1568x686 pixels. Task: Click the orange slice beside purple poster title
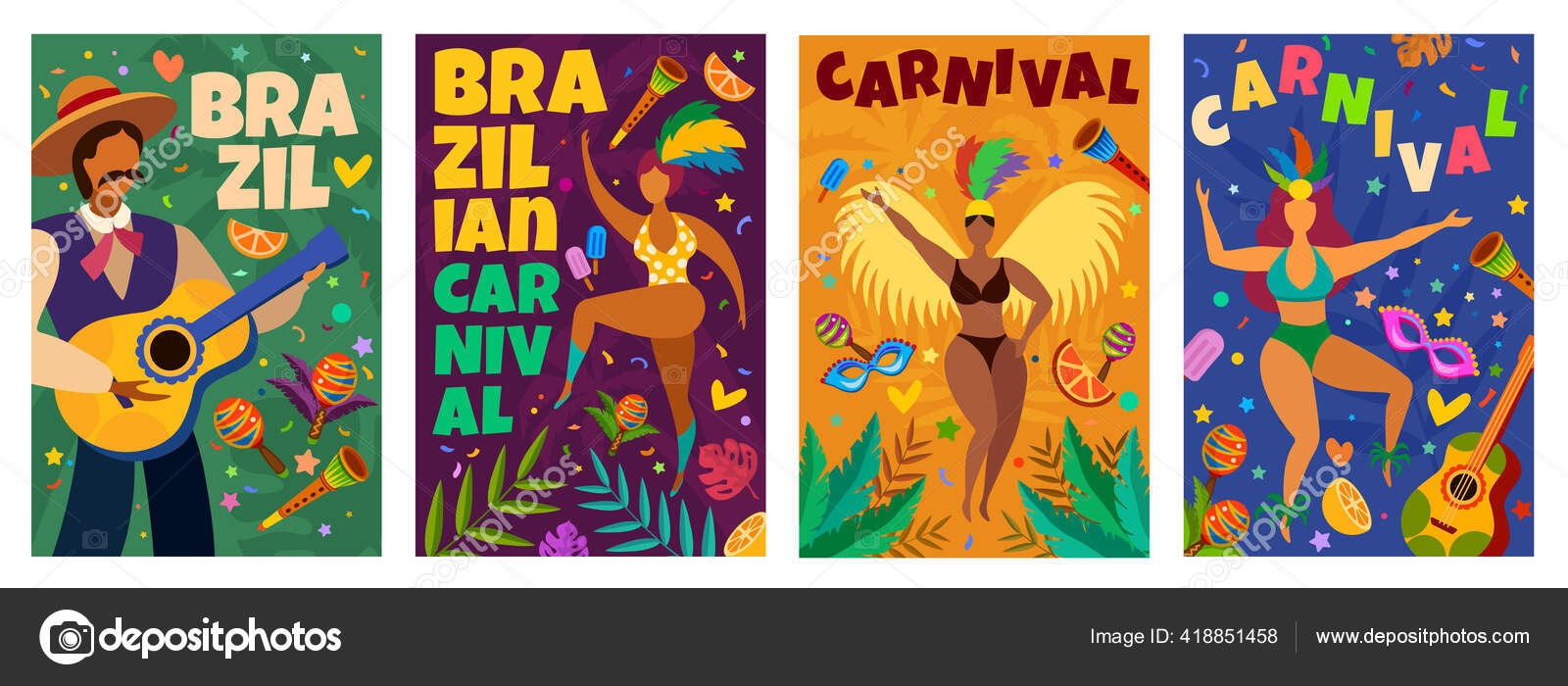[x=728, y=76]
